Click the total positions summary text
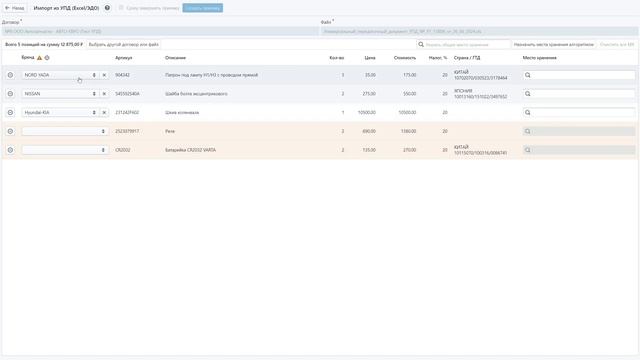The width and height of the screenshot is (640, 360). pyautogui.click(x=44, y=44)
